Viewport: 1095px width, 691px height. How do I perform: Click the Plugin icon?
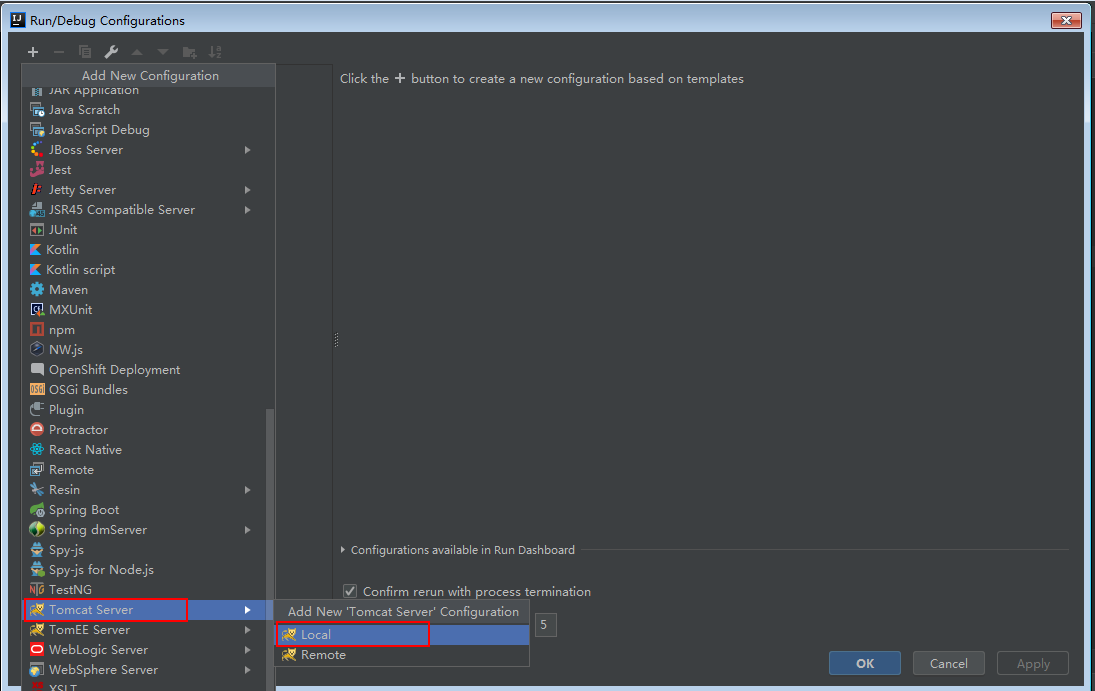[37, 409]
